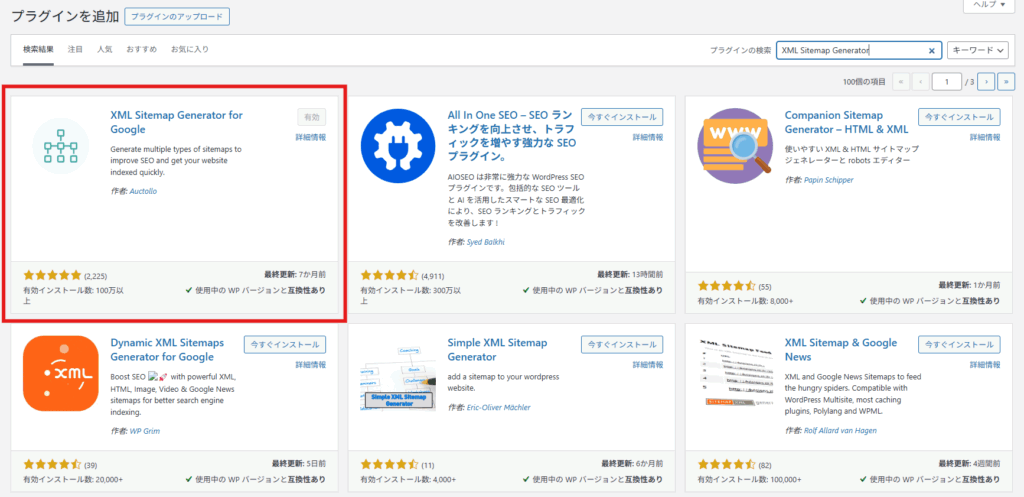The image size is (1024, 497).
Task: Switch to the 注目 tab
Action: click(76, 50)
